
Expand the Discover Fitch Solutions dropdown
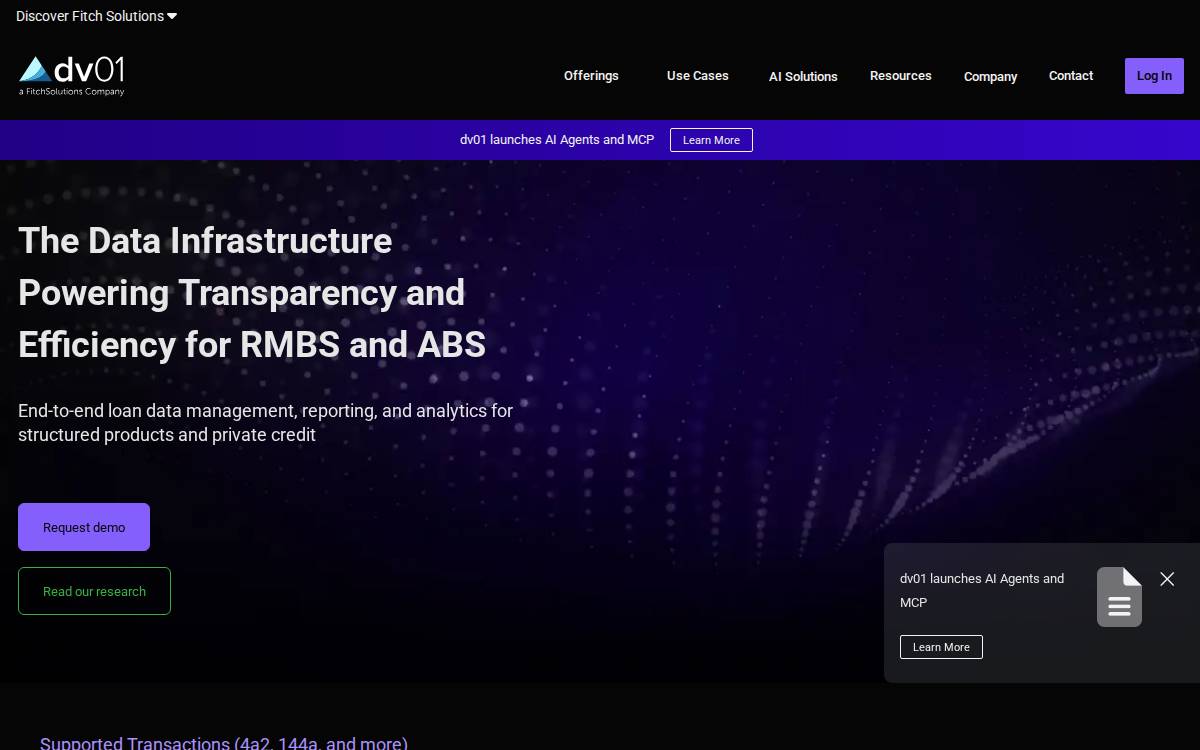tap(96, 16)
